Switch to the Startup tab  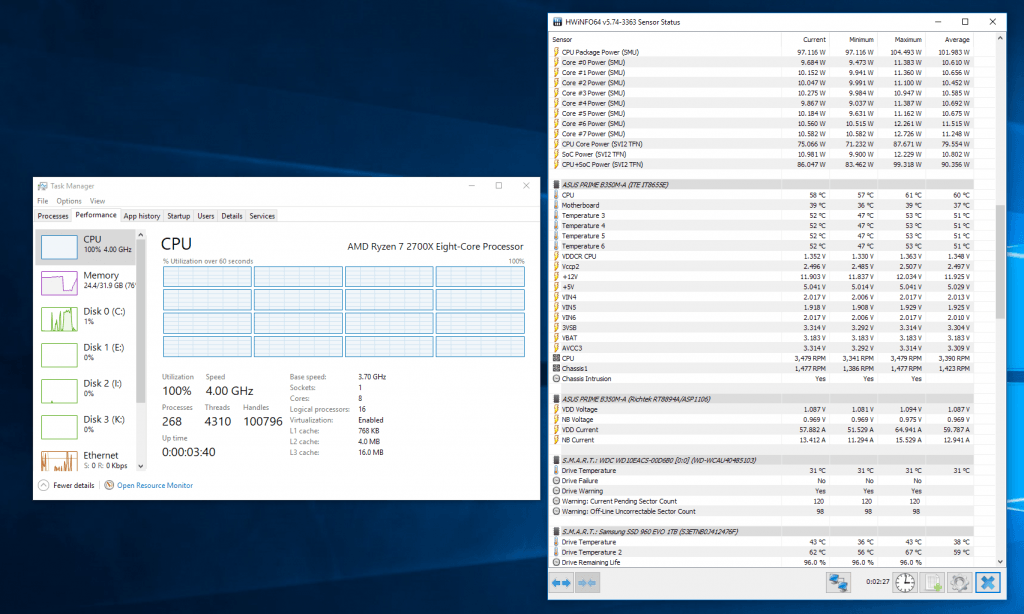pos(178,216)
